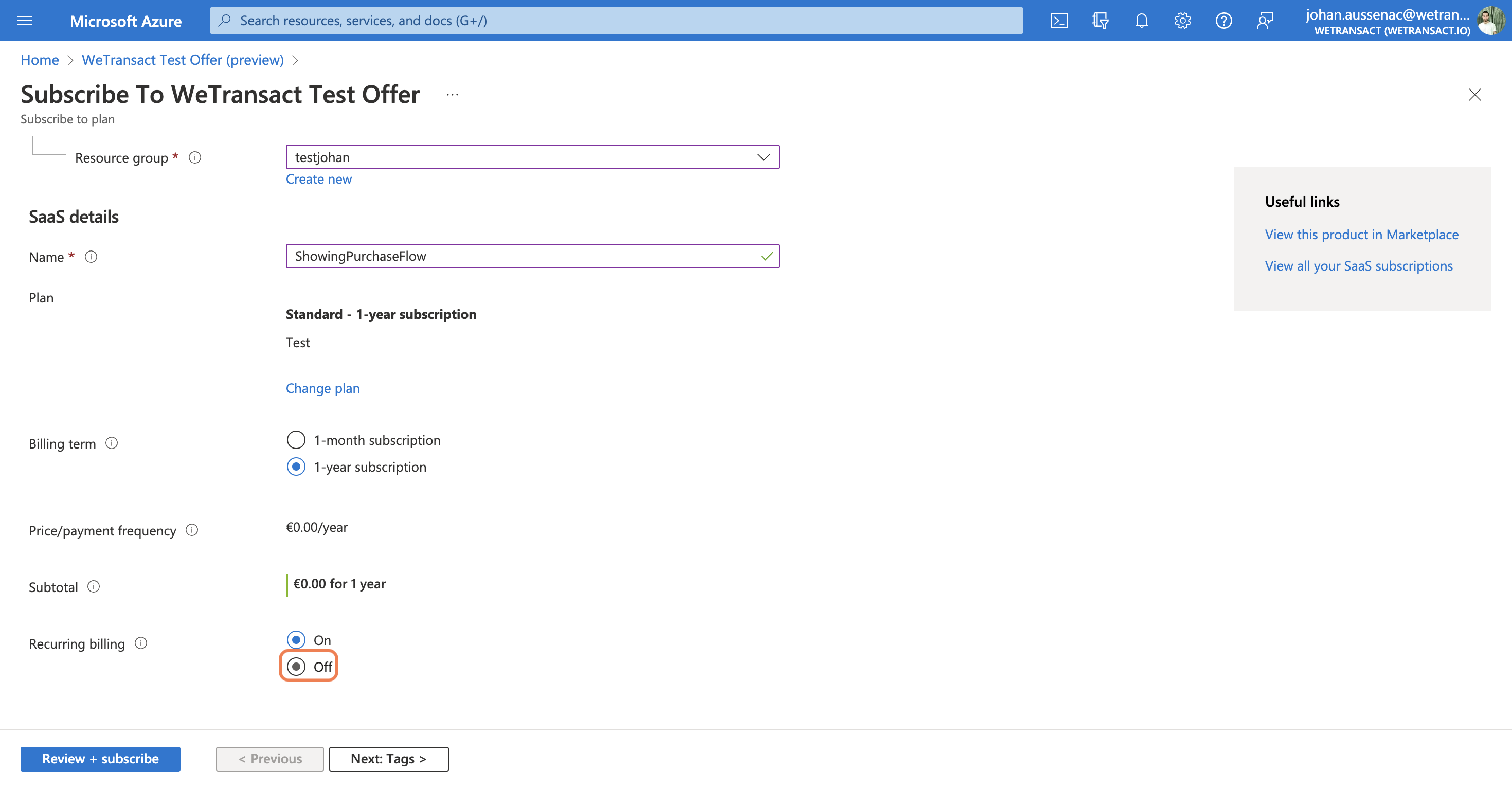Select the 1-year subscription radio button
Viewport: 1512px width, 788px height.
click(x=296, y=467)
